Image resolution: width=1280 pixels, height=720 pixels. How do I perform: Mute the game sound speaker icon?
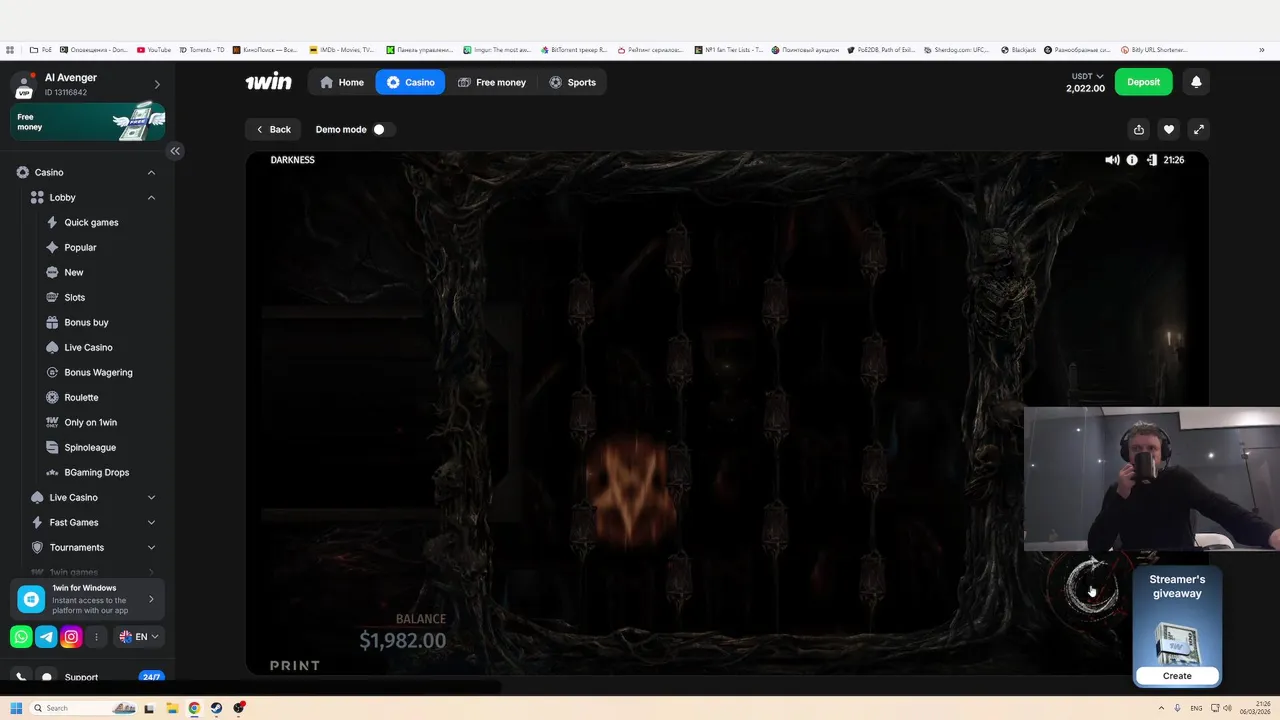pyautogui.click(x=1112, y=160)
